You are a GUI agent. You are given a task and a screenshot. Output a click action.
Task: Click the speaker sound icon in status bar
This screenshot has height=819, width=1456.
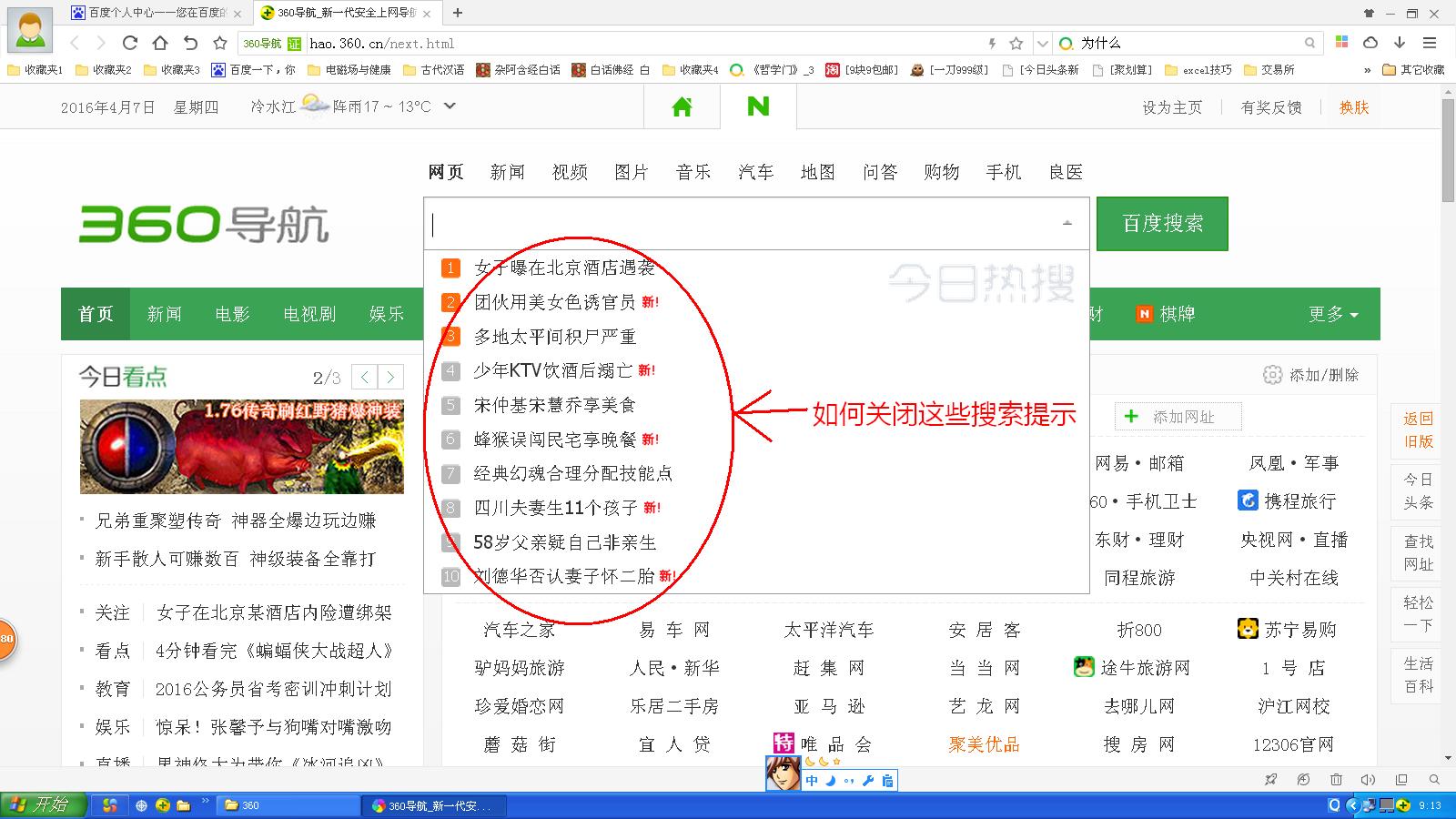coord(1368,780)
